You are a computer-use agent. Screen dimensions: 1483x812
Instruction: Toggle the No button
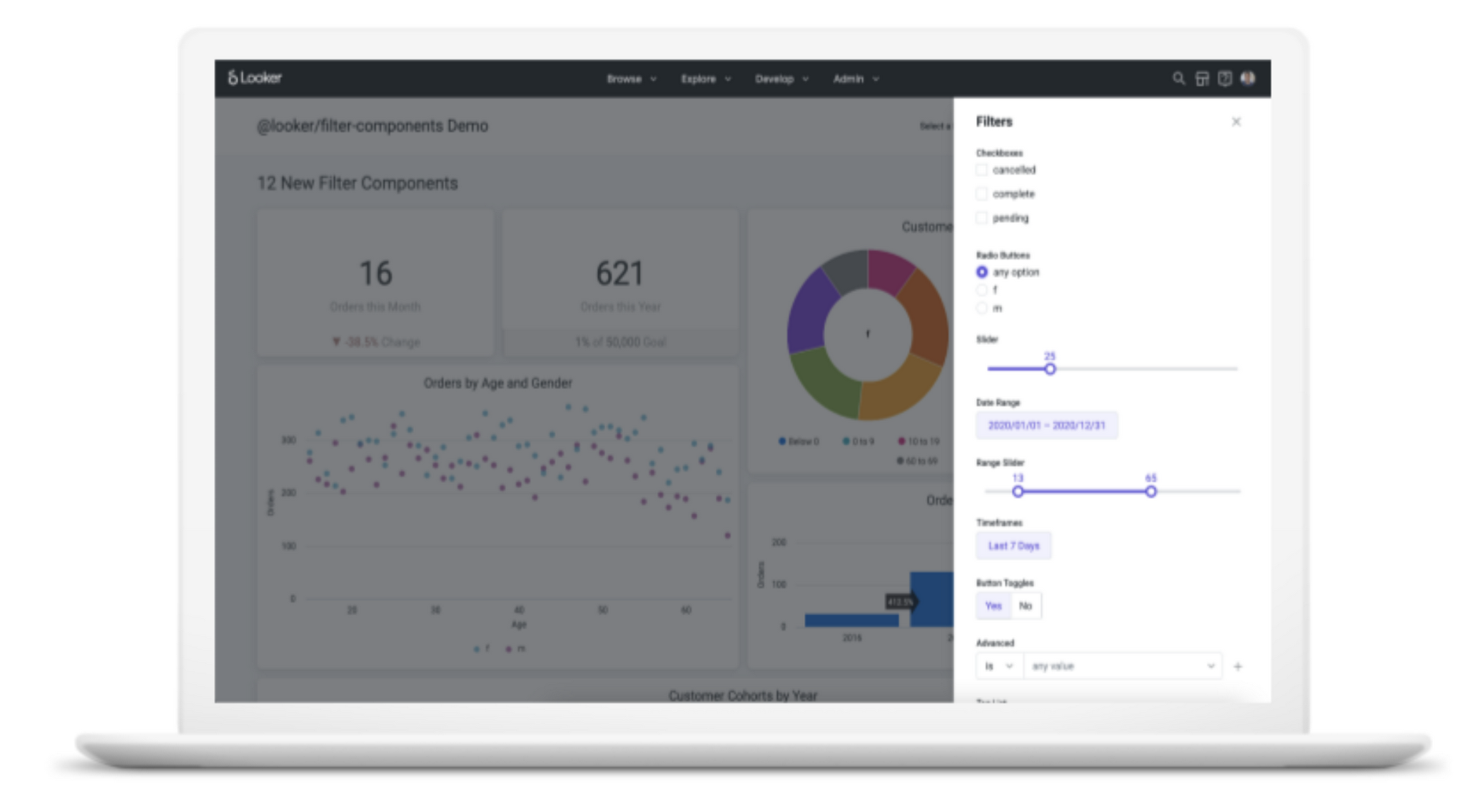pyautogui.click(x=1025, y=606)
